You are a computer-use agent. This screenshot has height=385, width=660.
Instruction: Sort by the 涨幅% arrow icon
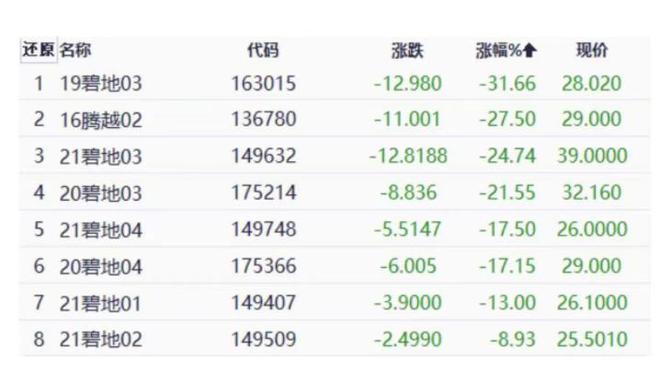tap(529, 51)
